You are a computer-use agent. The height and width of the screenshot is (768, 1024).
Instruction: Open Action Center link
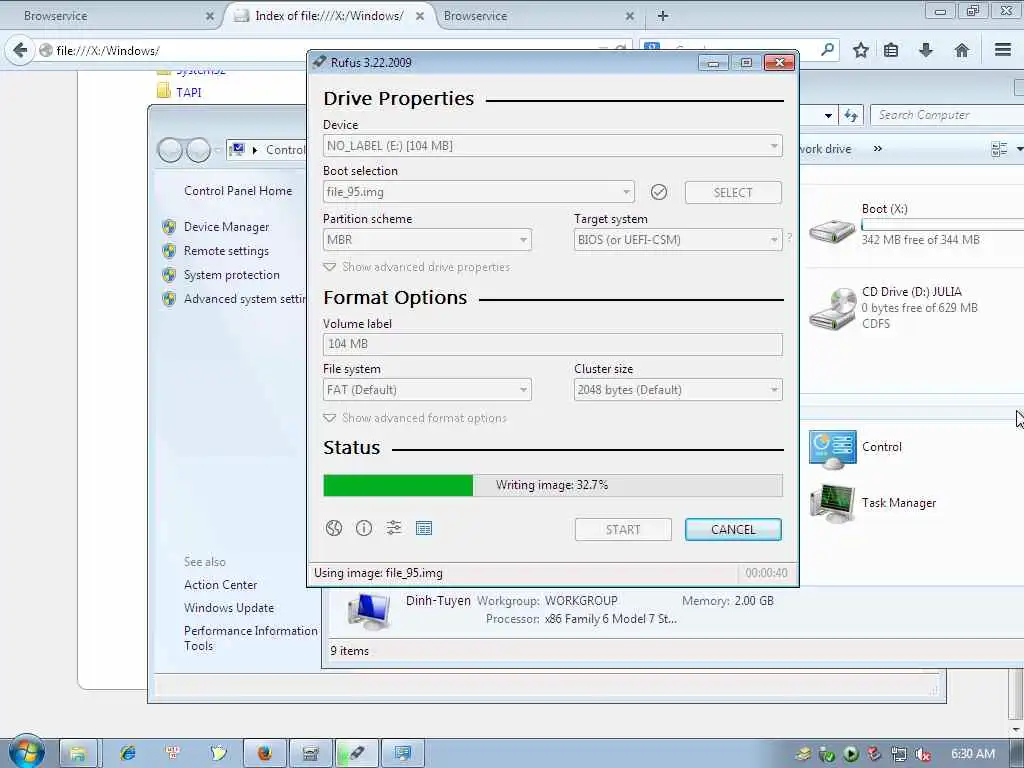pos(220,584)
